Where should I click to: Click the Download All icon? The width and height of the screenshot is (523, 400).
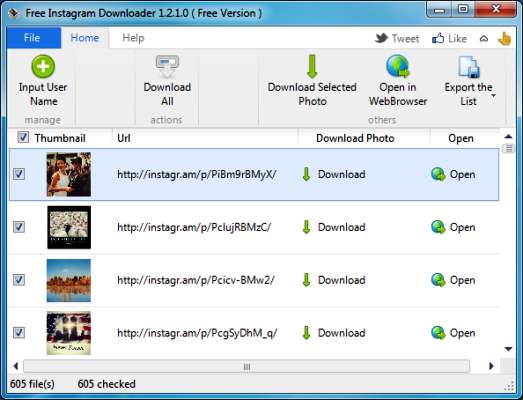pos(167,66)
